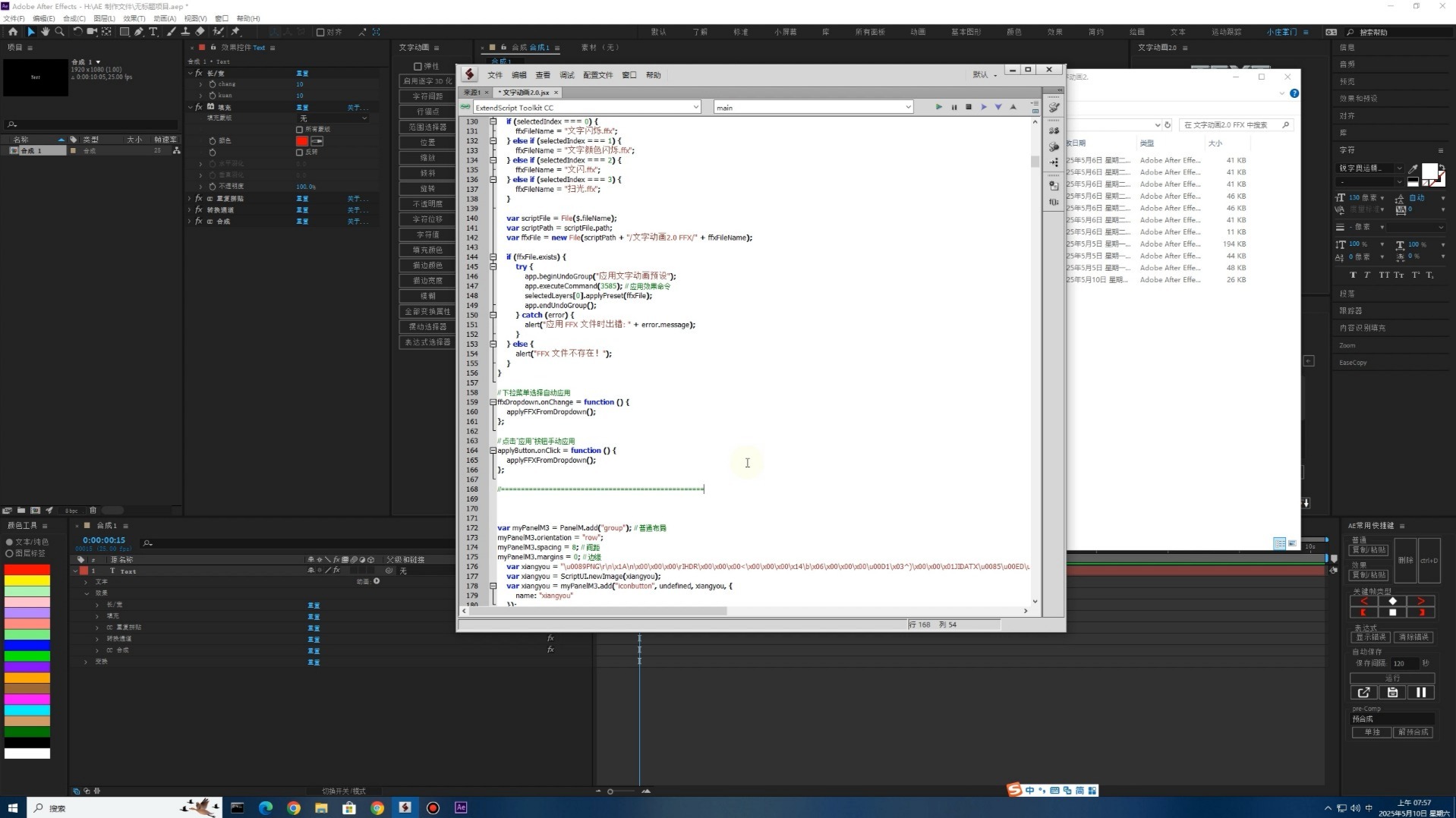The width and height of the screenshot is (1456, 818).
Task: Click the ExtendScript stop execution button
Action: (x=969, y=107)
